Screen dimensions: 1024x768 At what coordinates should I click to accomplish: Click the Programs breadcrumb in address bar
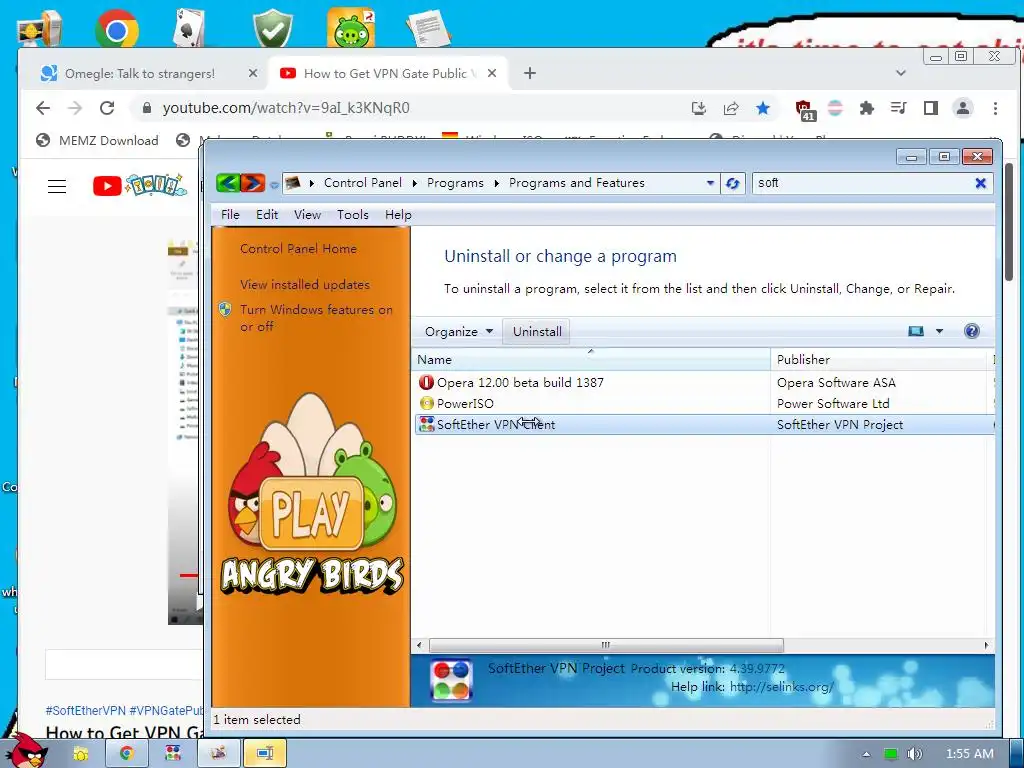click(x=455, y=183)
